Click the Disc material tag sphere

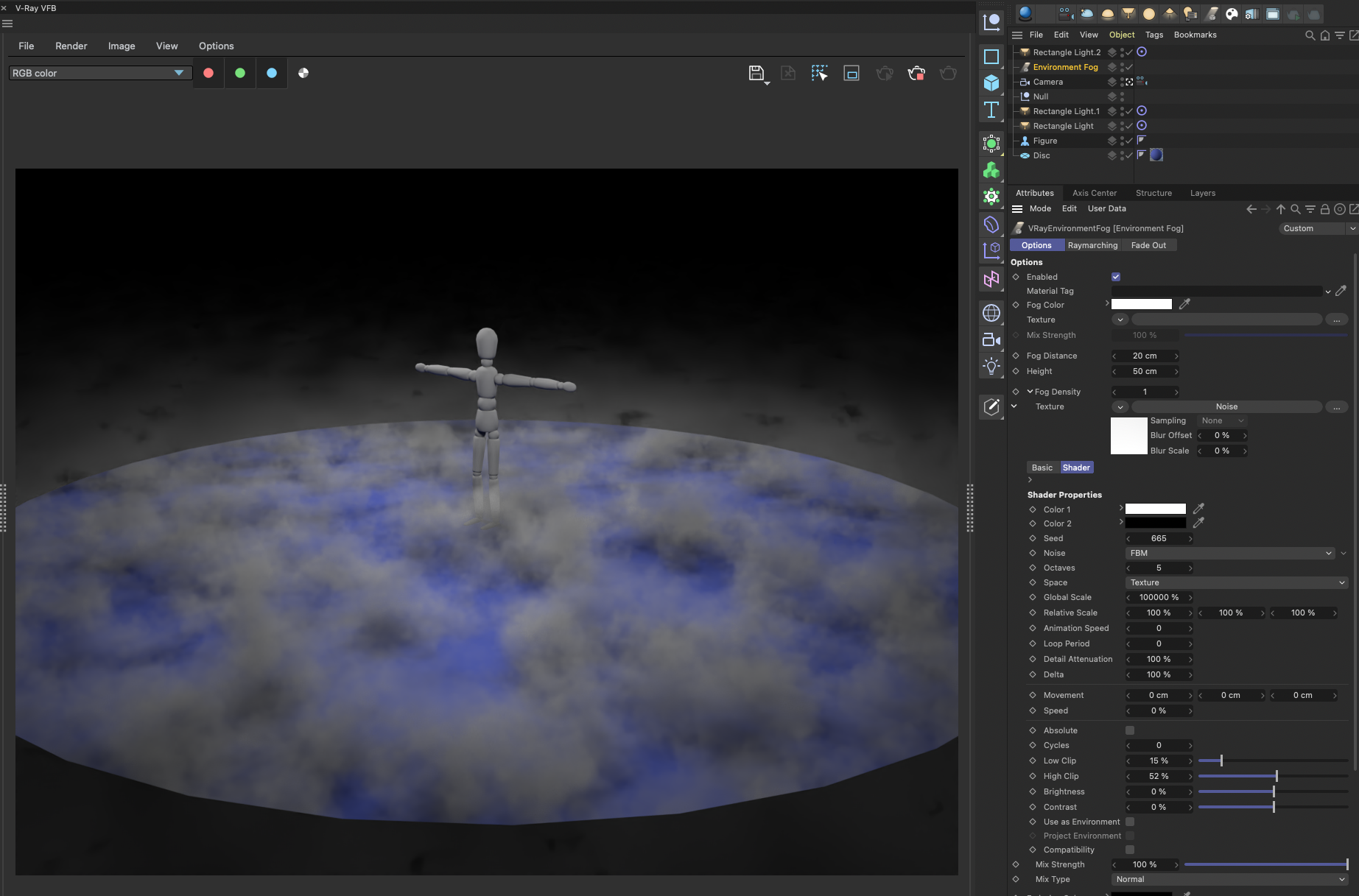pos(1156,155)
